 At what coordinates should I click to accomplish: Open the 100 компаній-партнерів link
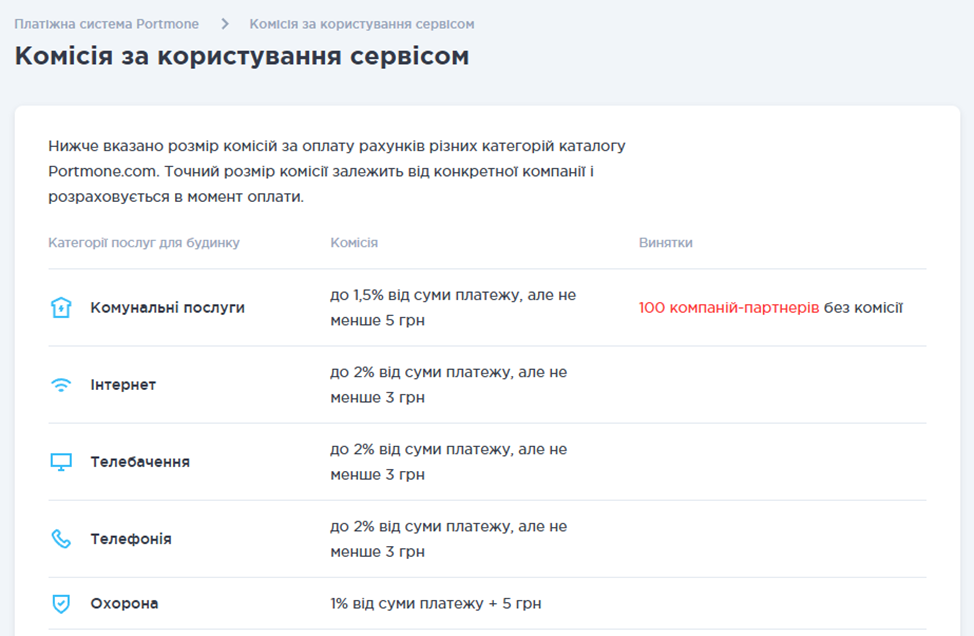tap(728, 308)
